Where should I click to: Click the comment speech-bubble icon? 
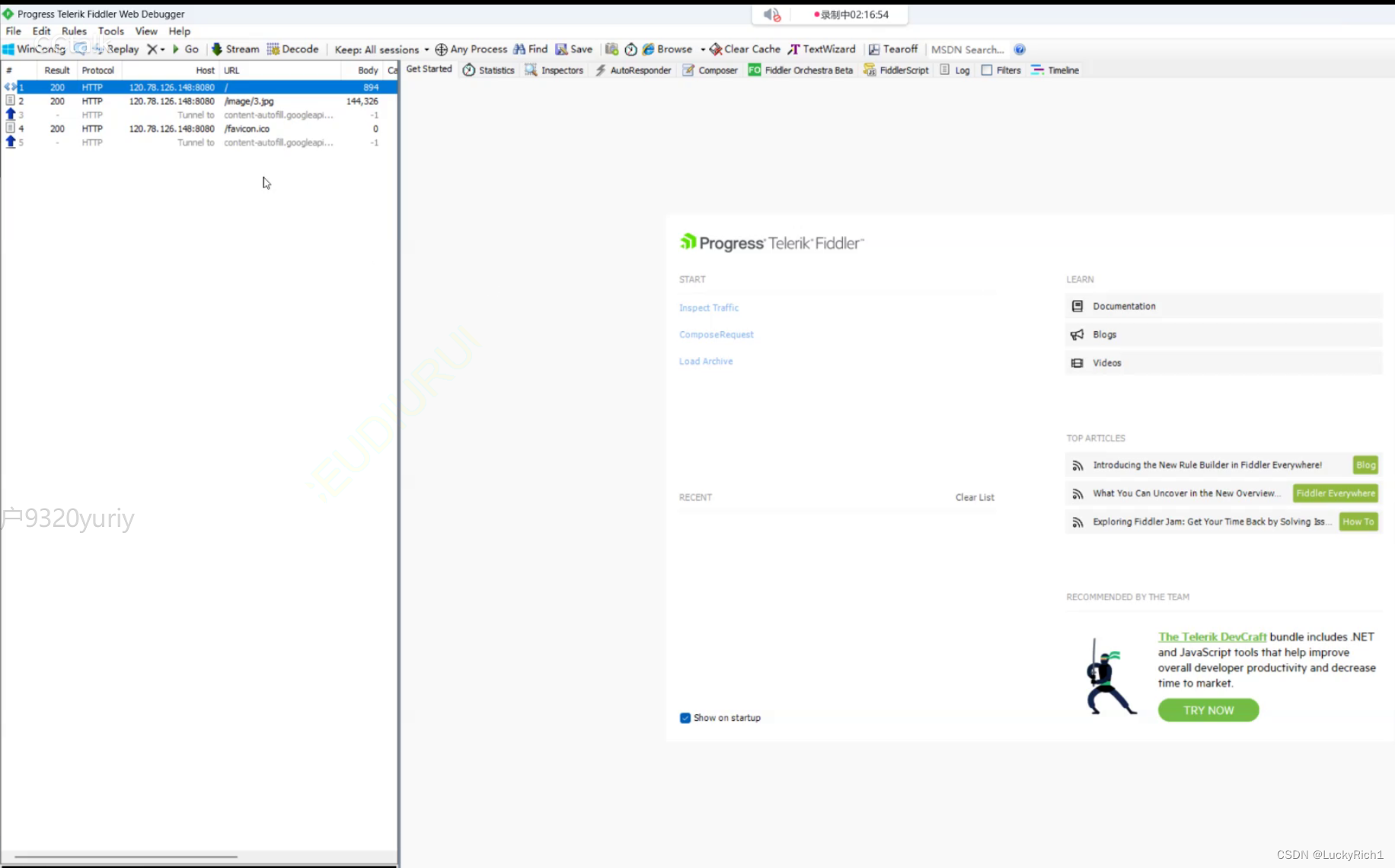pyautogui.click(x=79, y=49)
